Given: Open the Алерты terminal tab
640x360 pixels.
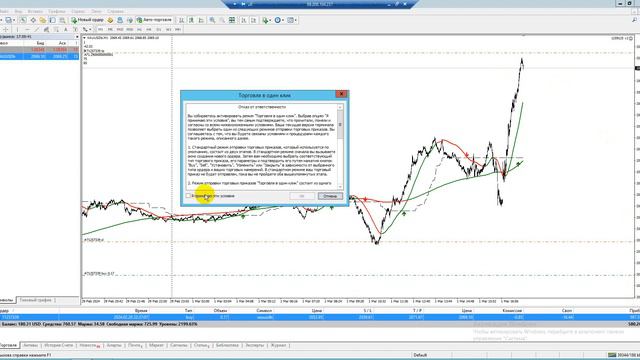Looking at the screenshot, I should (114, 345).
